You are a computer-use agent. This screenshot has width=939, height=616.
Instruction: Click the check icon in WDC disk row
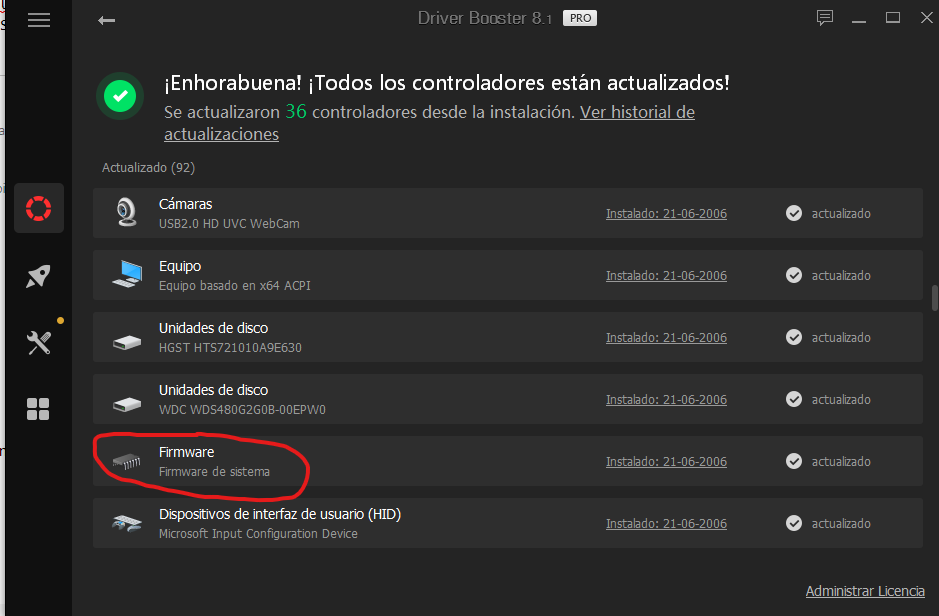pyautogui.click(x=794, y=399)
